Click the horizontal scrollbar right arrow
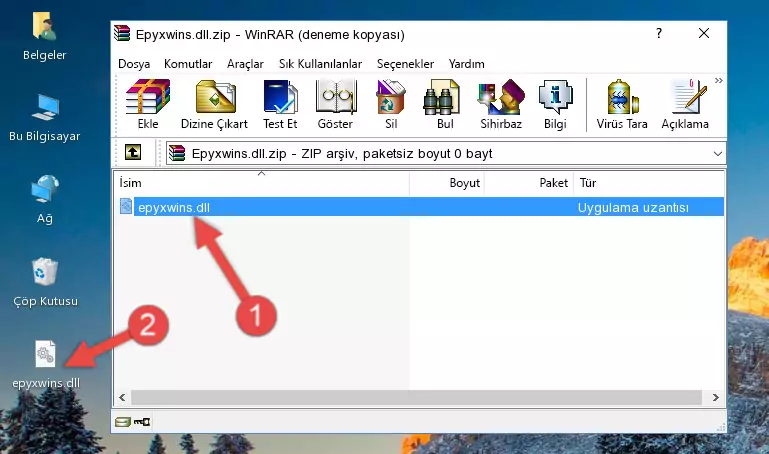769x454 pixels. pos(716,397)
